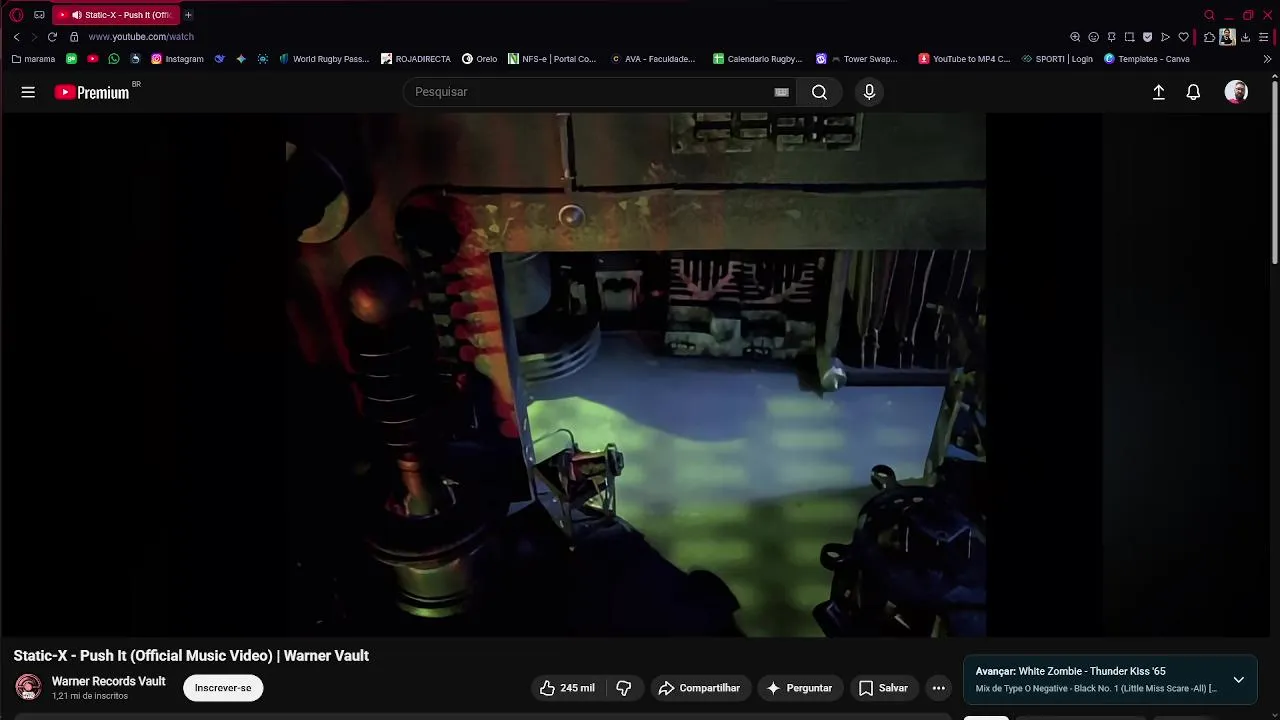
Task: Click the Salvar save button
Action: coord(883,688)
